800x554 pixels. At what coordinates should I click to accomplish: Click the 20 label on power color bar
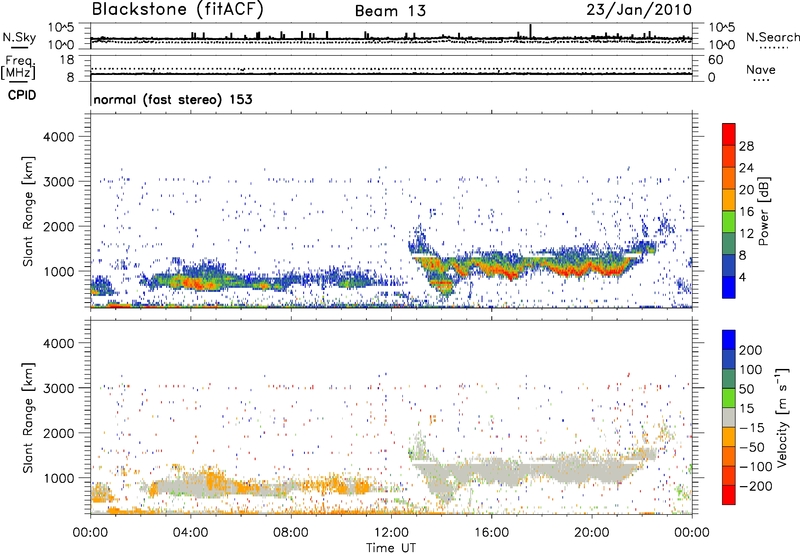(x=746, y=190)
